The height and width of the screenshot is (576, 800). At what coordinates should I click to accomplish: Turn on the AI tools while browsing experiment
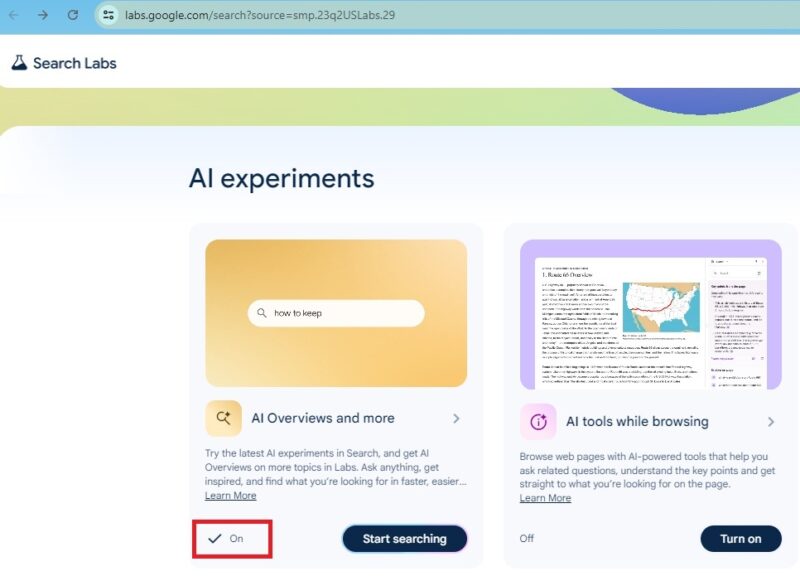point(740,538)
